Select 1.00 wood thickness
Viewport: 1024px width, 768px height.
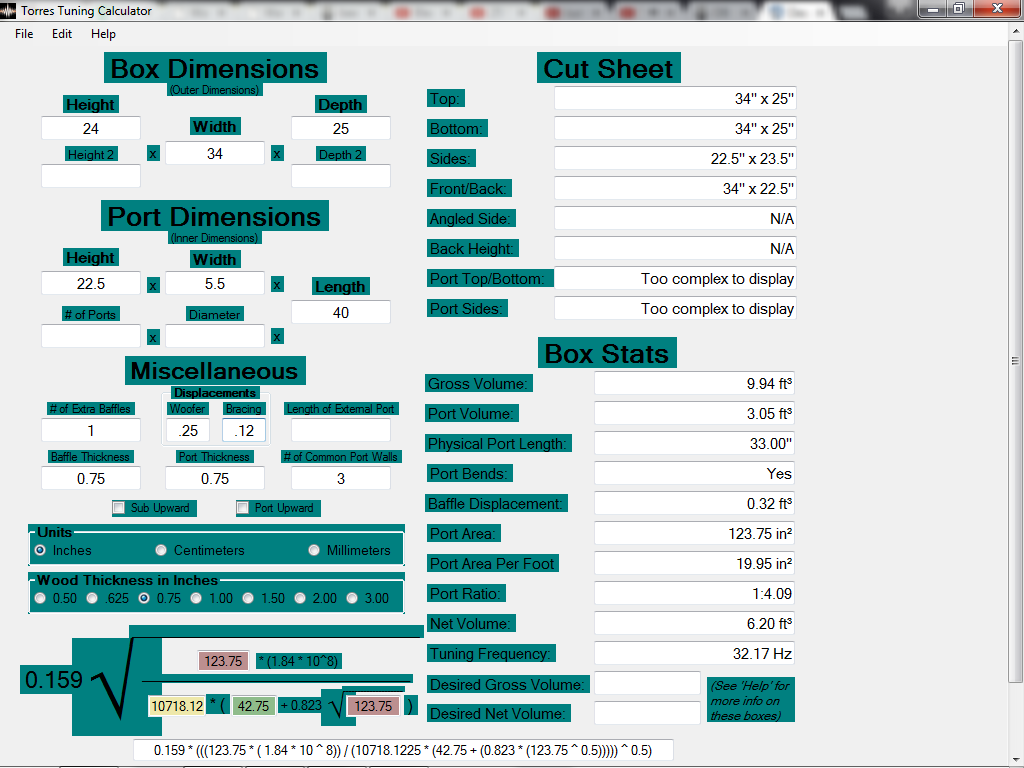pos(196,598)
